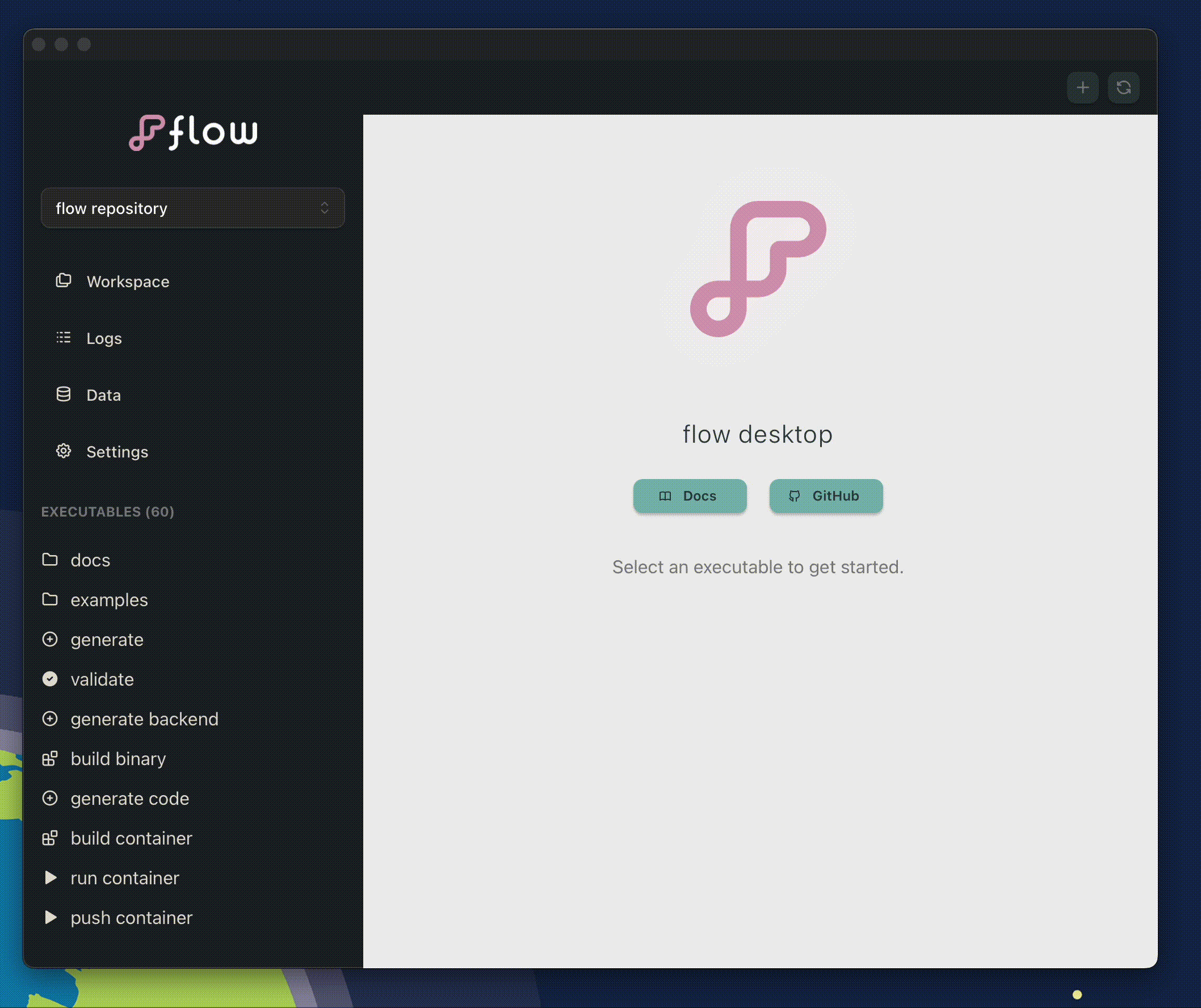
Task: Click the Workspace icon in sidebar
Action: (64, 281)
